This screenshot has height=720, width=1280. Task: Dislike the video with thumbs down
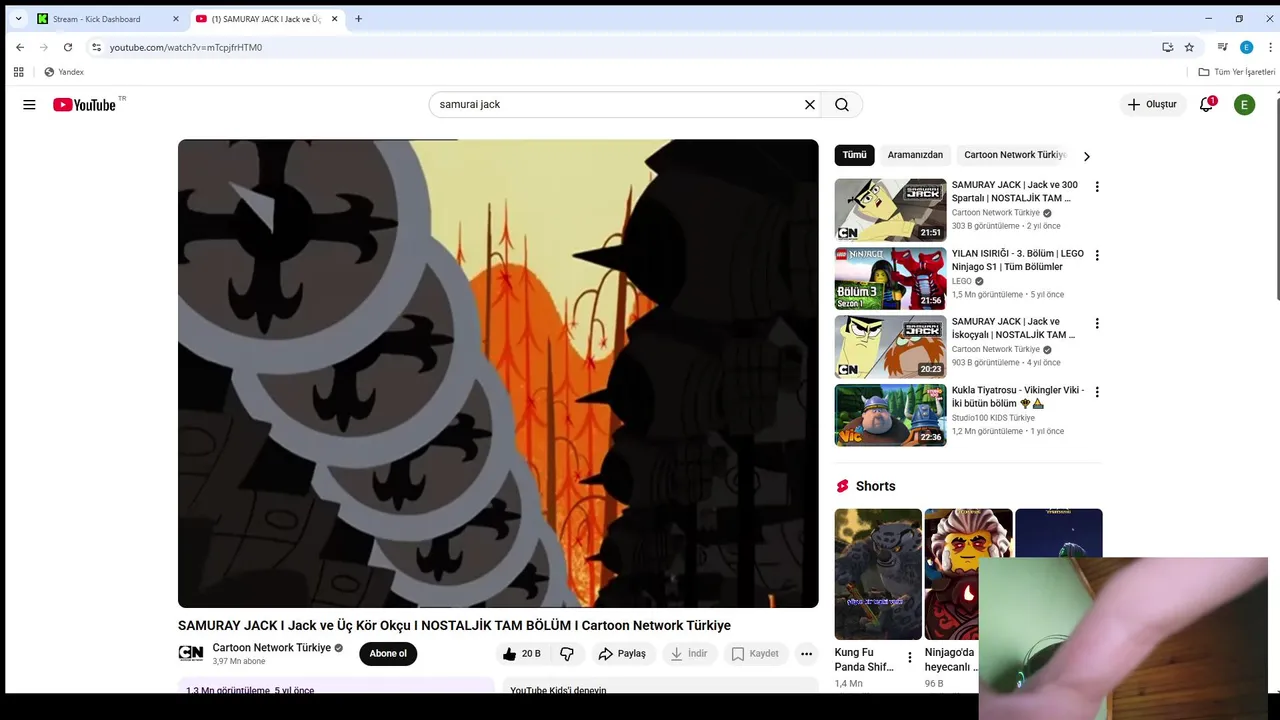(567, 654)
